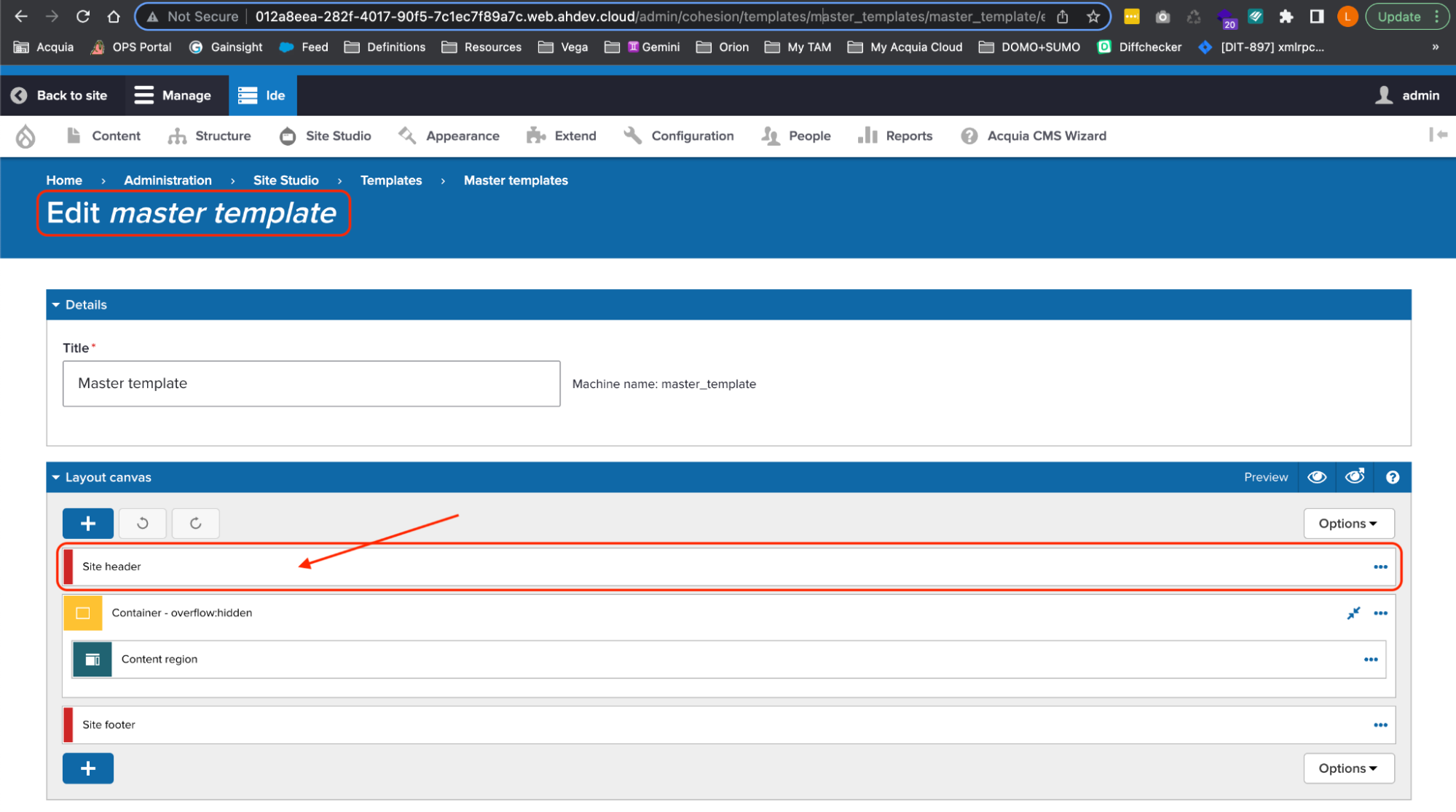Screen dimensions: 1456x812
Task: Open the Site Studio admin menu
Action: point(326,136)
